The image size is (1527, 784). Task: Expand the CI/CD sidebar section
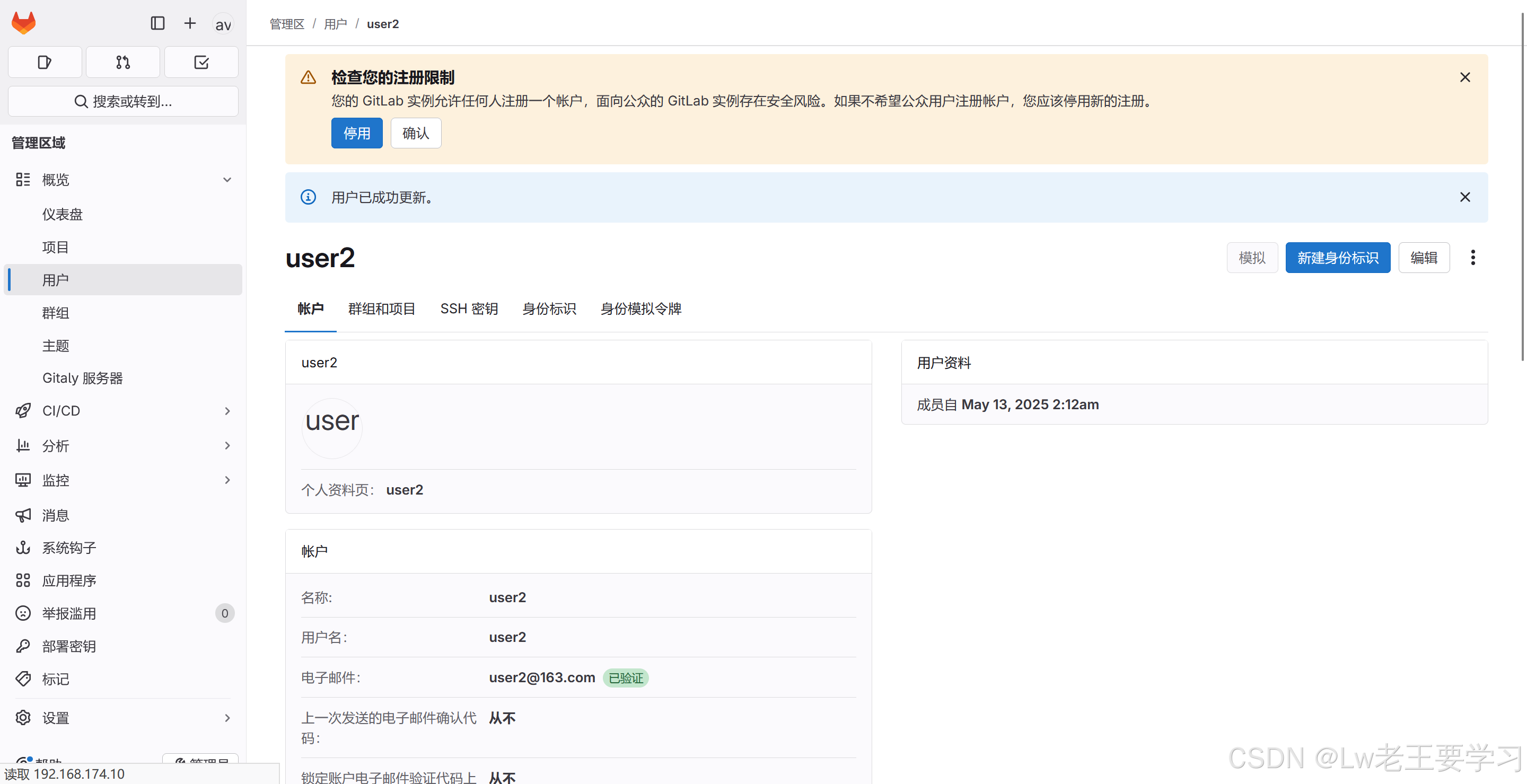coord(227,411)
